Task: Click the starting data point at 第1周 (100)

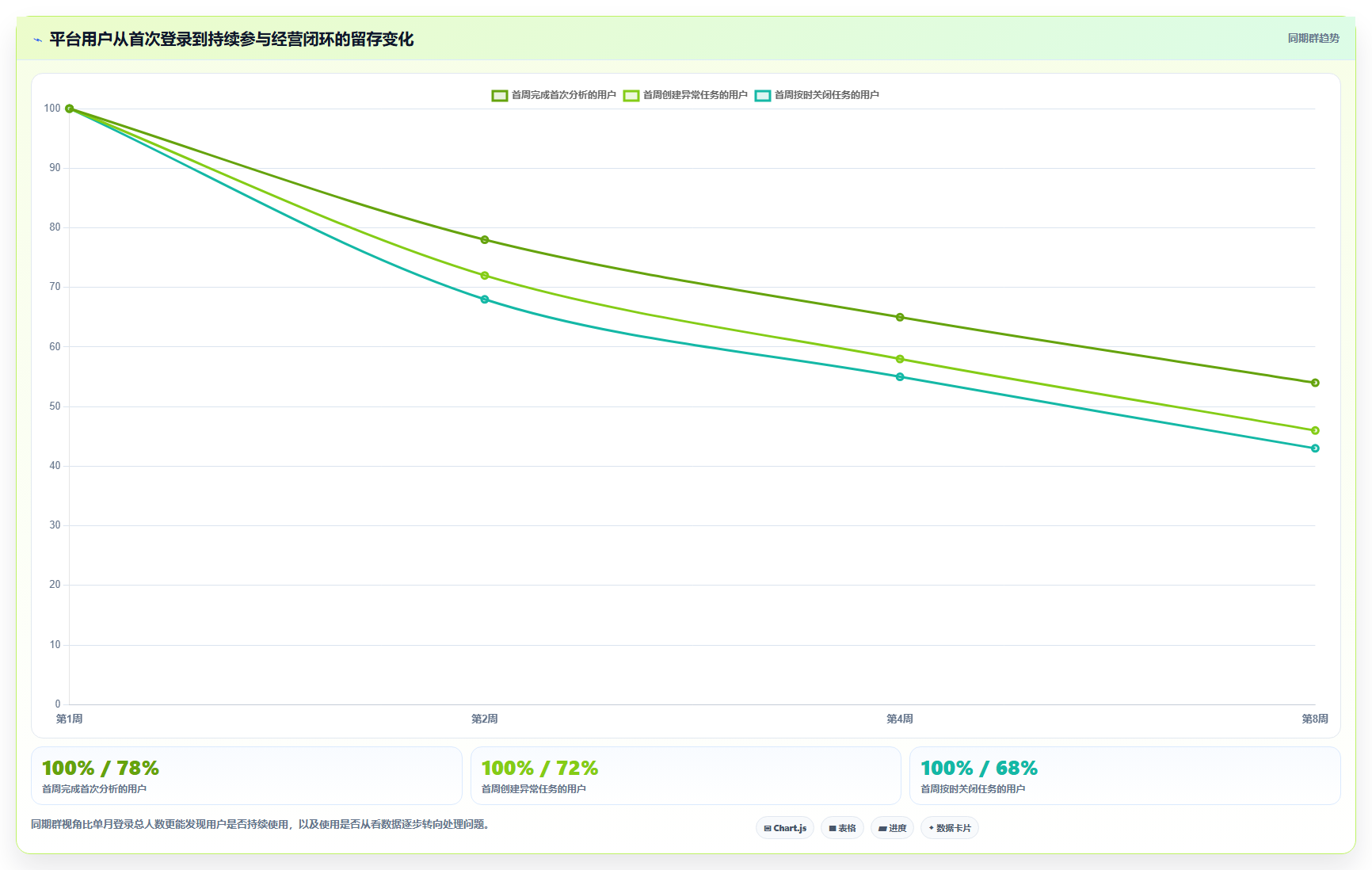Action: (70, 109)
